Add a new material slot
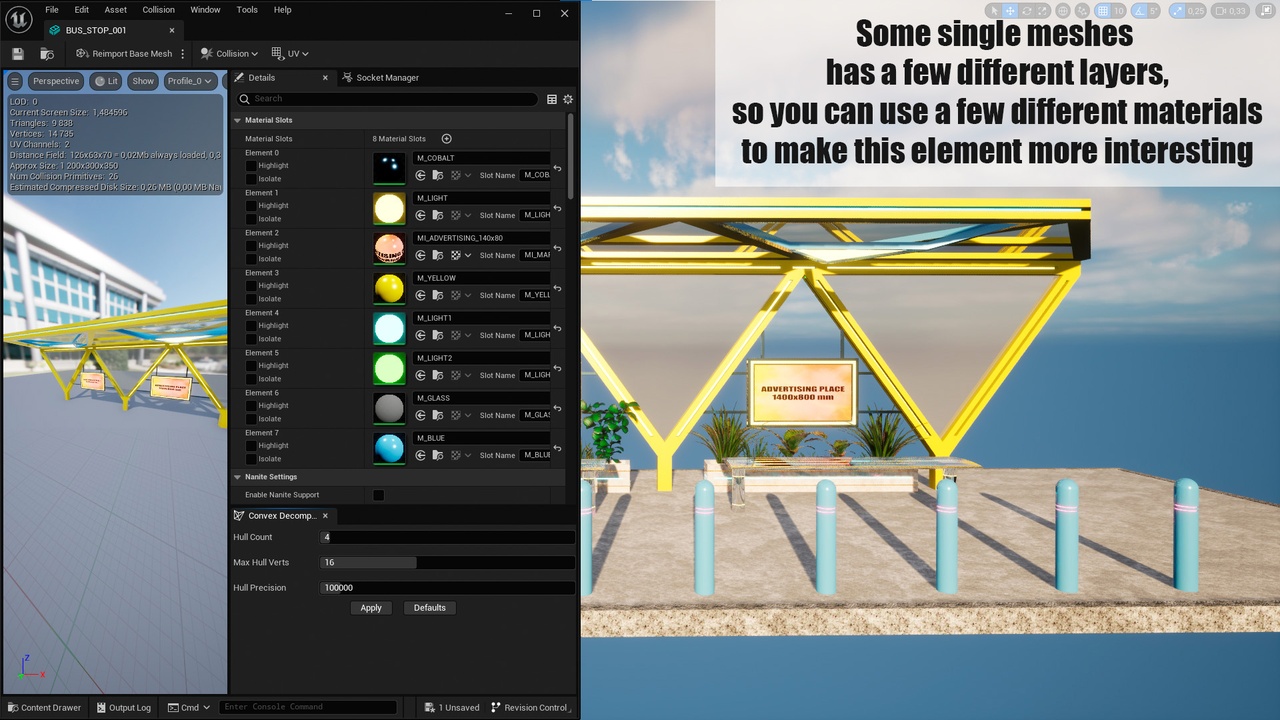Screen dimensions: 1280x720 [x=447, y=139]
